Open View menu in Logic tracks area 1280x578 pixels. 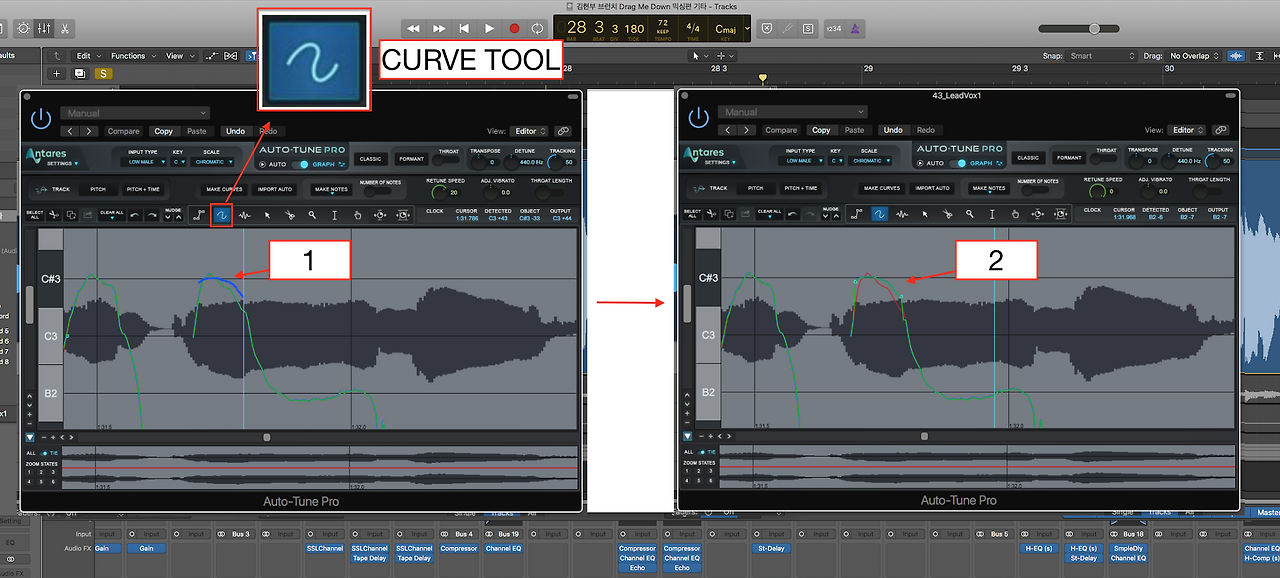tap(177, 56)
